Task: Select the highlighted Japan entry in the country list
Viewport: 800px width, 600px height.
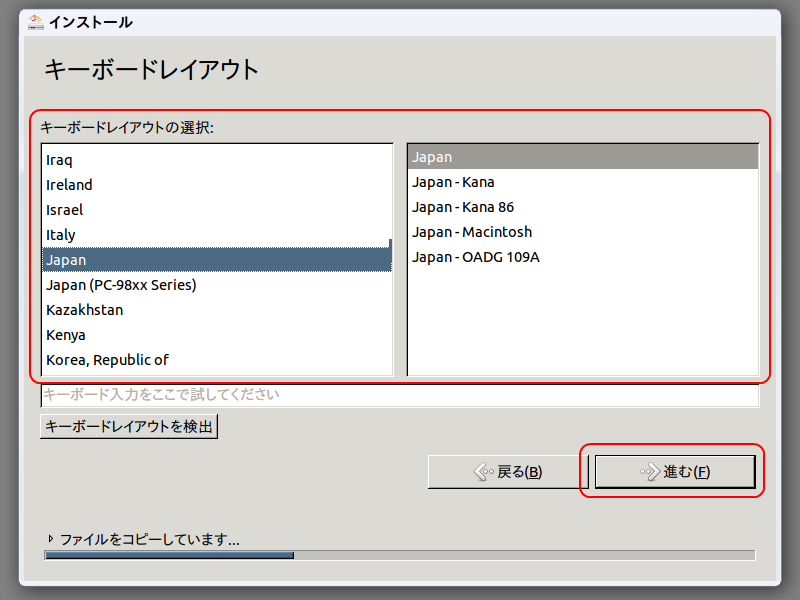Action: coord(216,260)
